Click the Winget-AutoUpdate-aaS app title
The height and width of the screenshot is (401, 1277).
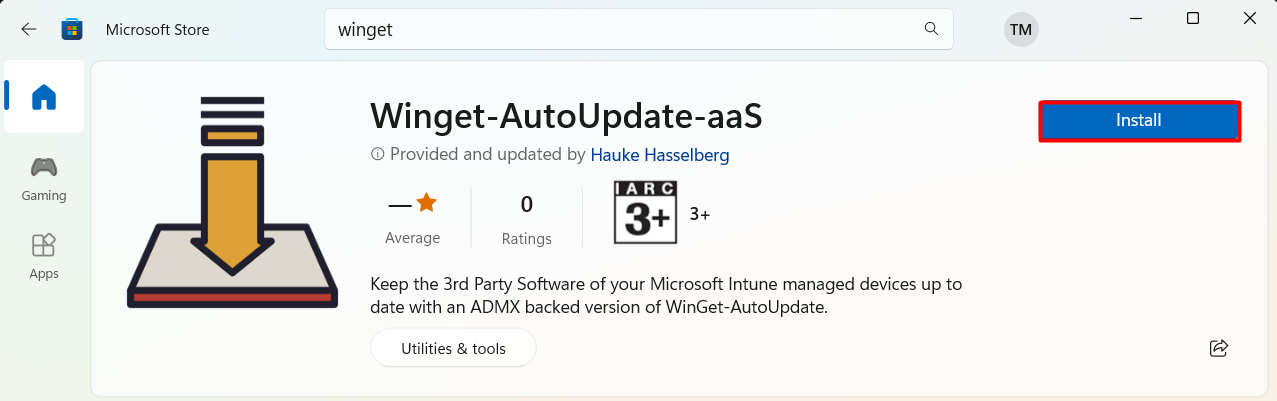click(566, 115)
